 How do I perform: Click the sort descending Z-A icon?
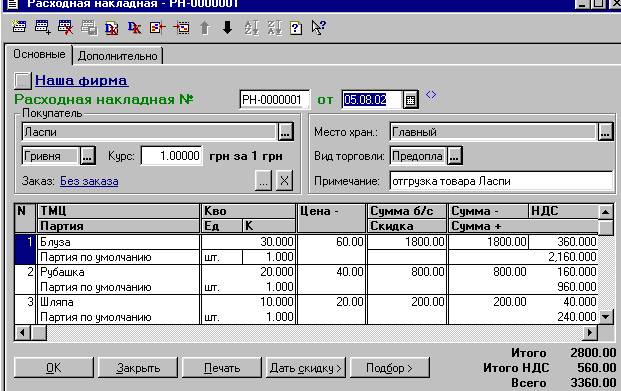(274, 28)
